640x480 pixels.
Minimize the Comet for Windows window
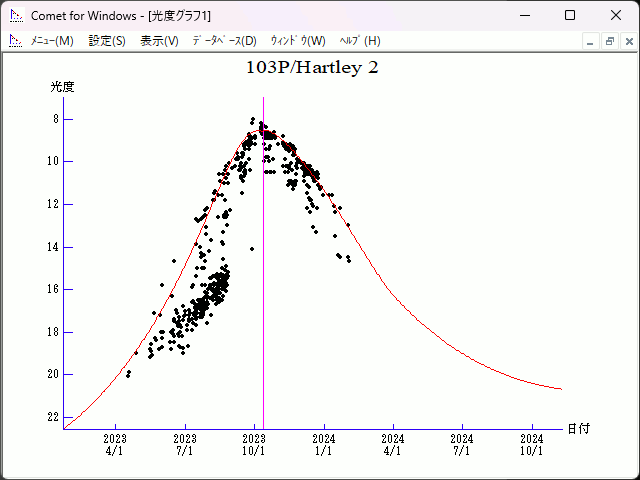(x=525, y=16)
